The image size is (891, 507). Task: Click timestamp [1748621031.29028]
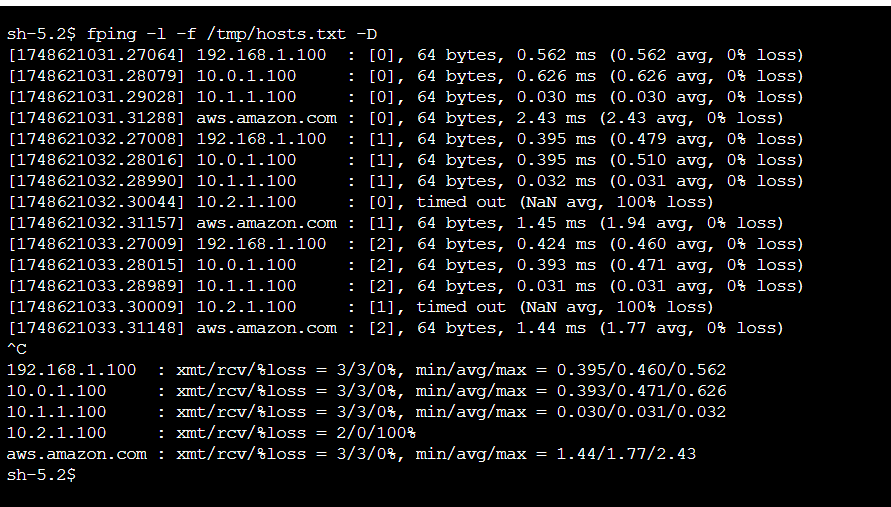coord(96,97)
